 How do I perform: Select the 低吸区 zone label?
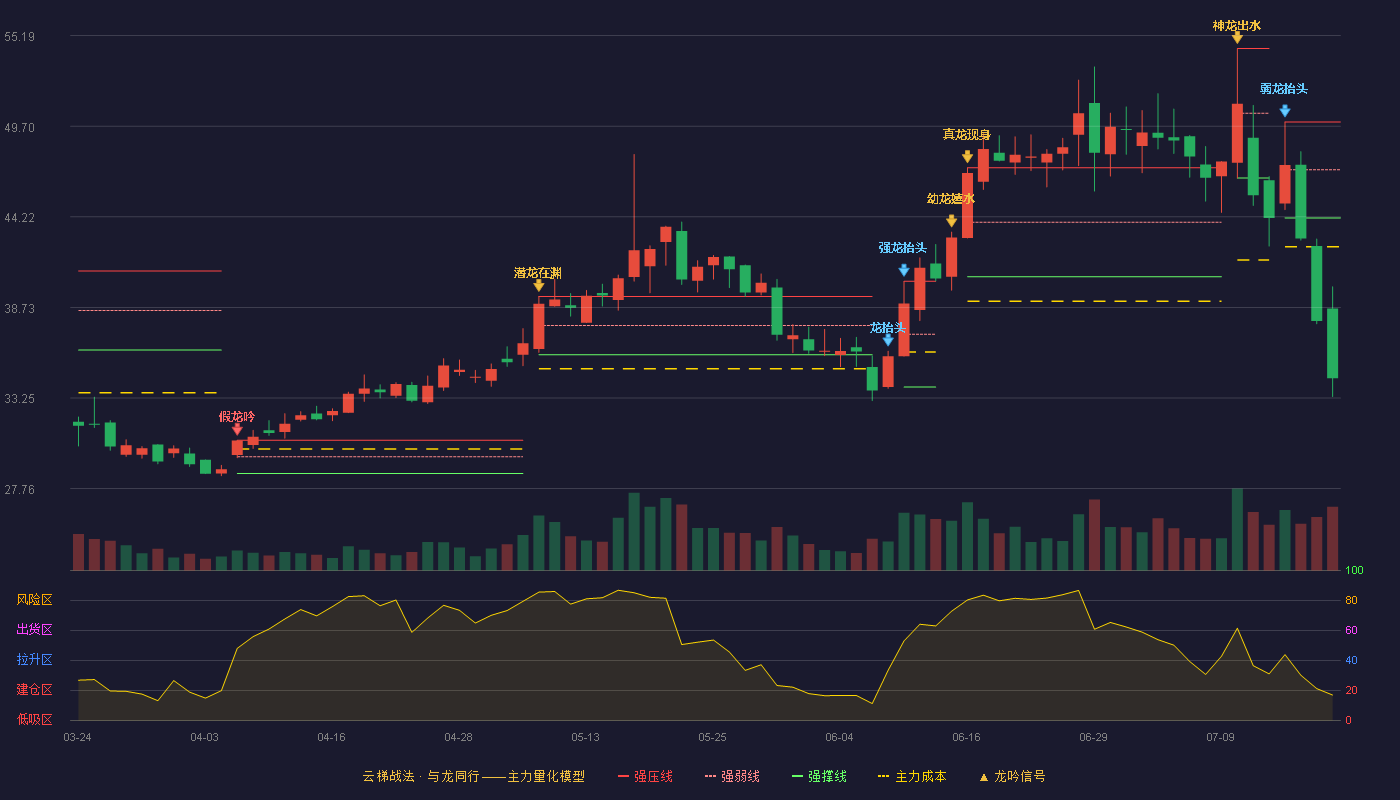tap(34, 719)
